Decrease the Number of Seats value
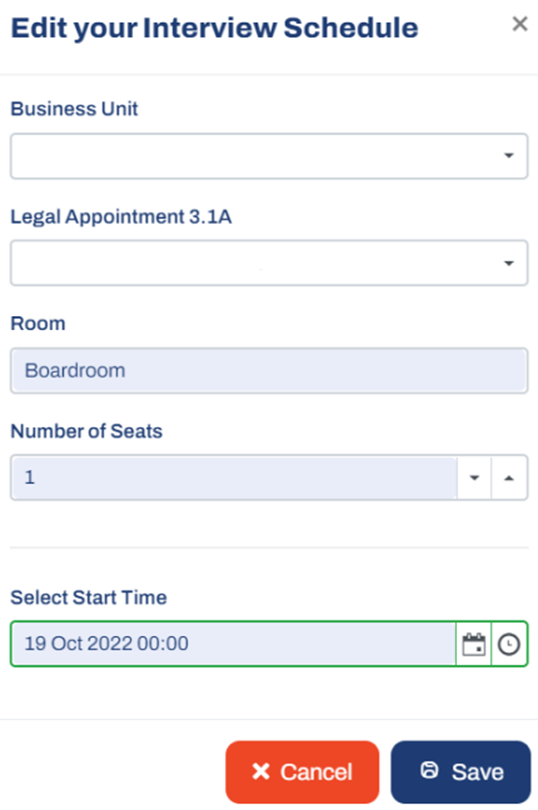 pyautogui.click(x=474, y=477)
